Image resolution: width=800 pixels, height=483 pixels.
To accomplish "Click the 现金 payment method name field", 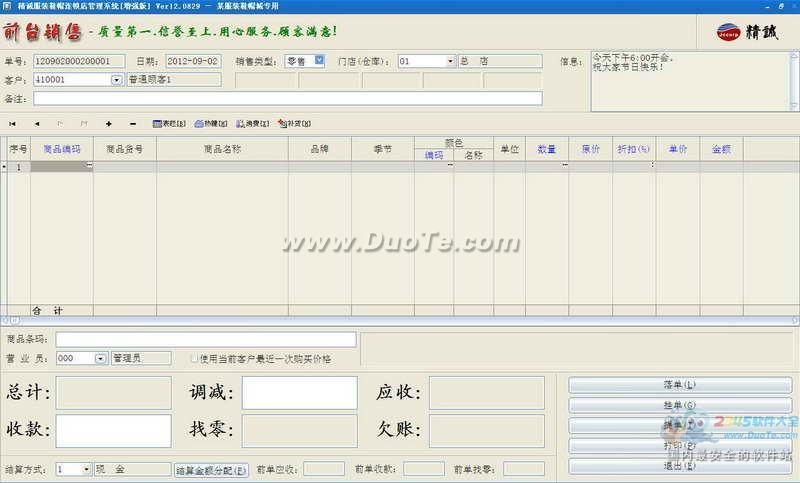I will 133,469.
